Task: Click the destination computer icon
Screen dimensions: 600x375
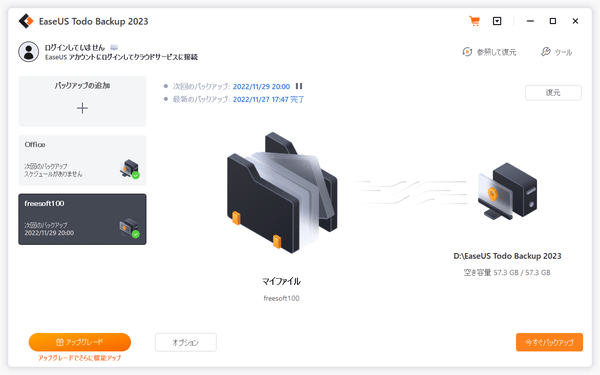Action: pyautogui.click(x=507, y=191)
